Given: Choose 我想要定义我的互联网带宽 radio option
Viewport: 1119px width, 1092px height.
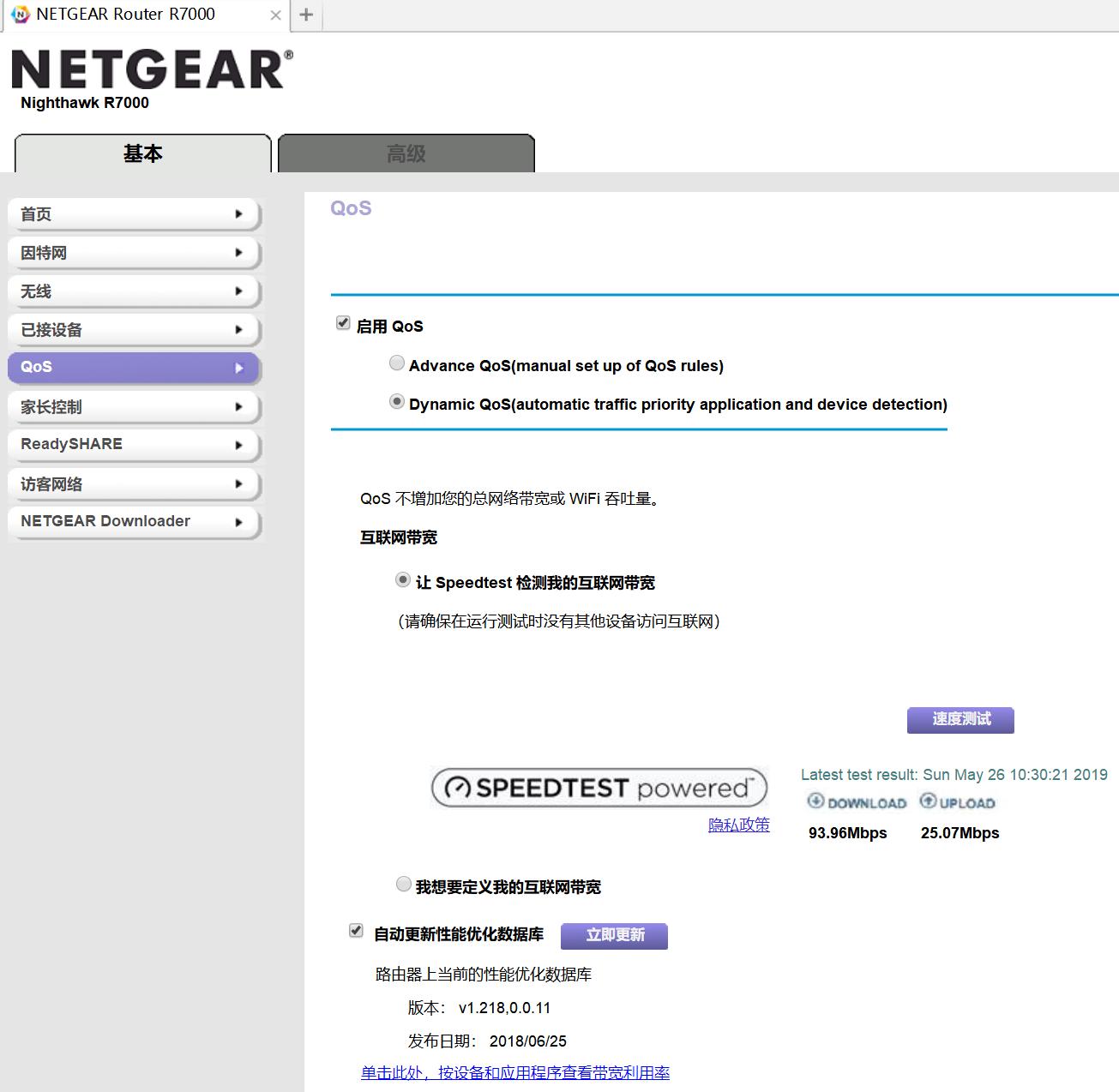Looking at the screenshot, I should coord(403,884).
